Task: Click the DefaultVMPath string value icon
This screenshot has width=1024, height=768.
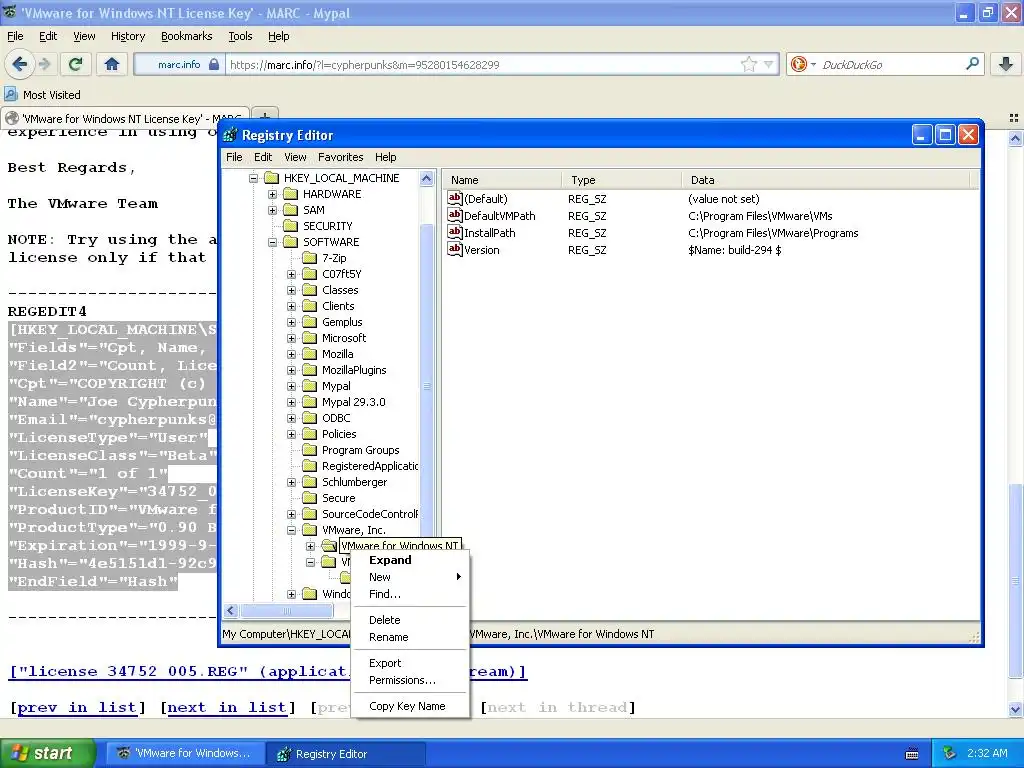Action: pos(455,215)
